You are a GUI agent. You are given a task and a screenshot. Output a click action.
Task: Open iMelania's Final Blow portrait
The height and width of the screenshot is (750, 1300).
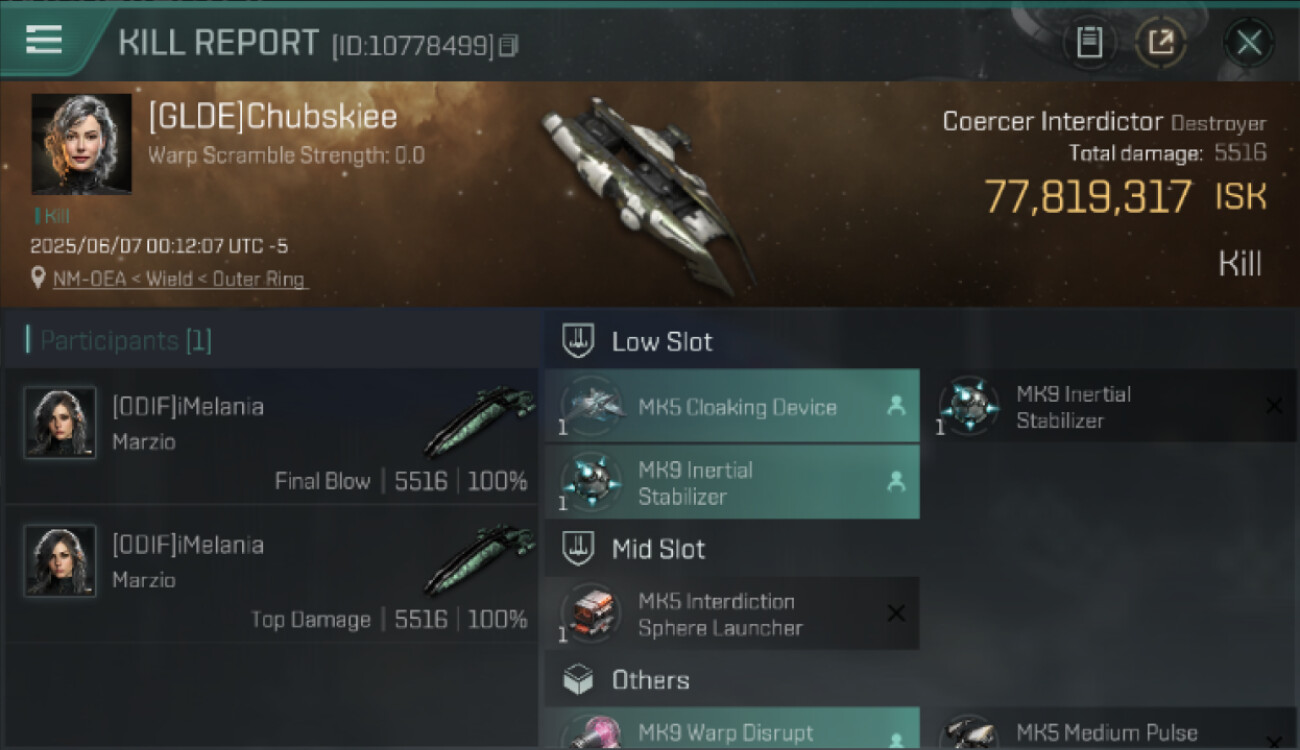[60, 423]
